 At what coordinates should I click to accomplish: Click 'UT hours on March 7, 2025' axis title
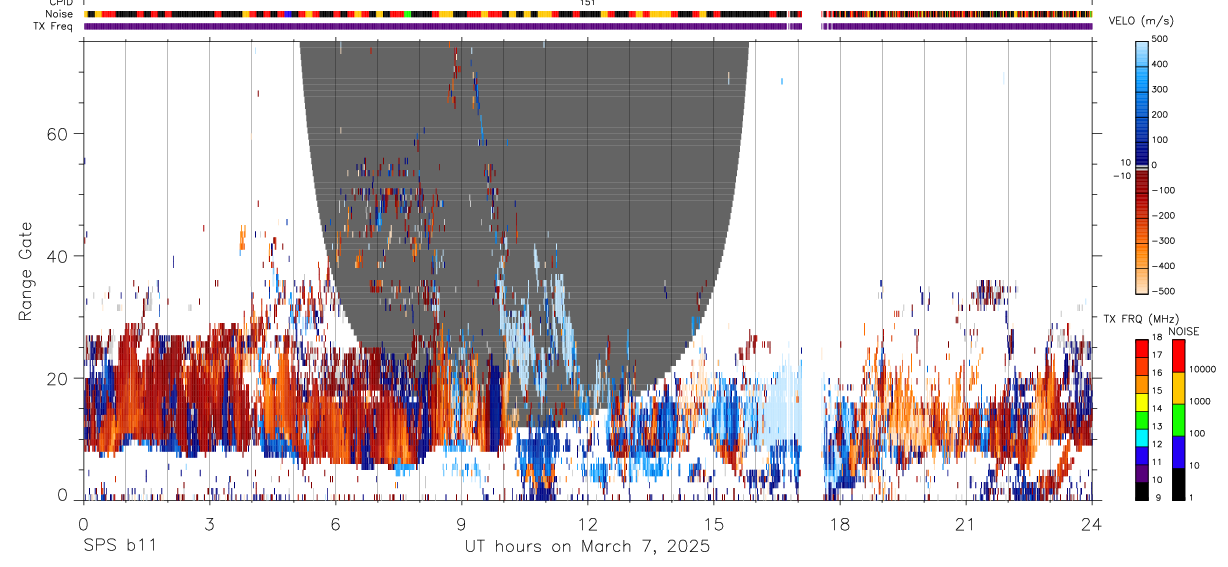click(587, 547)
